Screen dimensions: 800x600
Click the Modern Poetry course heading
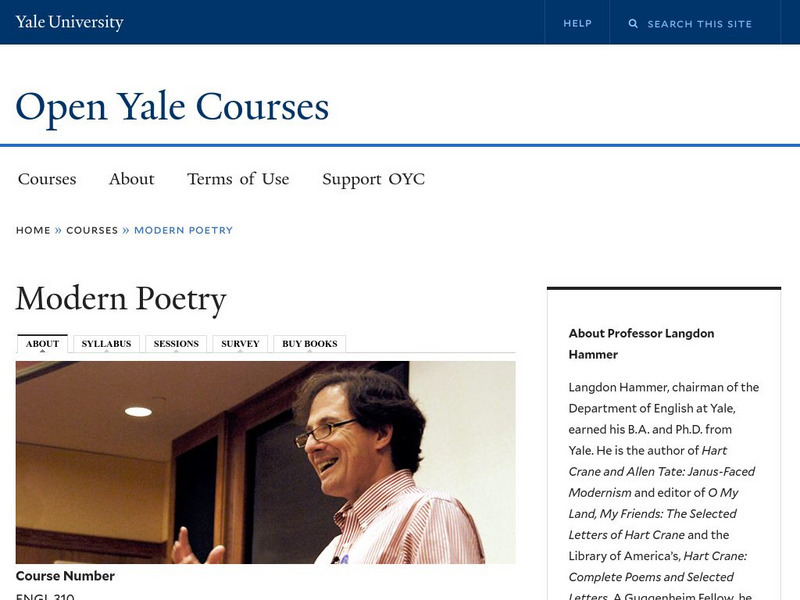(x=121, y=299)
